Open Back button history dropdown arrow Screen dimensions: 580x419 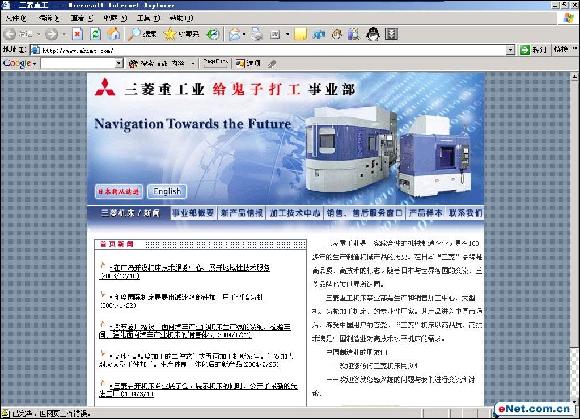tap(38, 34)
